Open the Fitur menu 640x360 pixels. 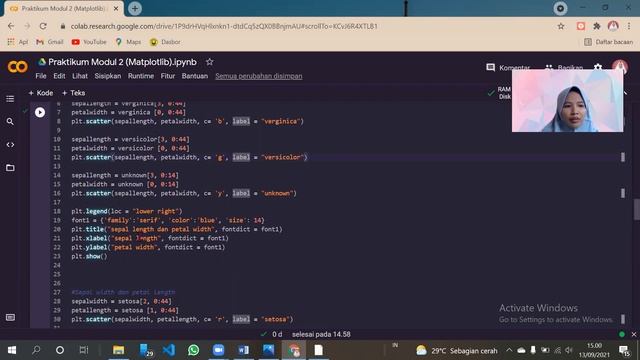pyautogui.click(x=168, y=76)
